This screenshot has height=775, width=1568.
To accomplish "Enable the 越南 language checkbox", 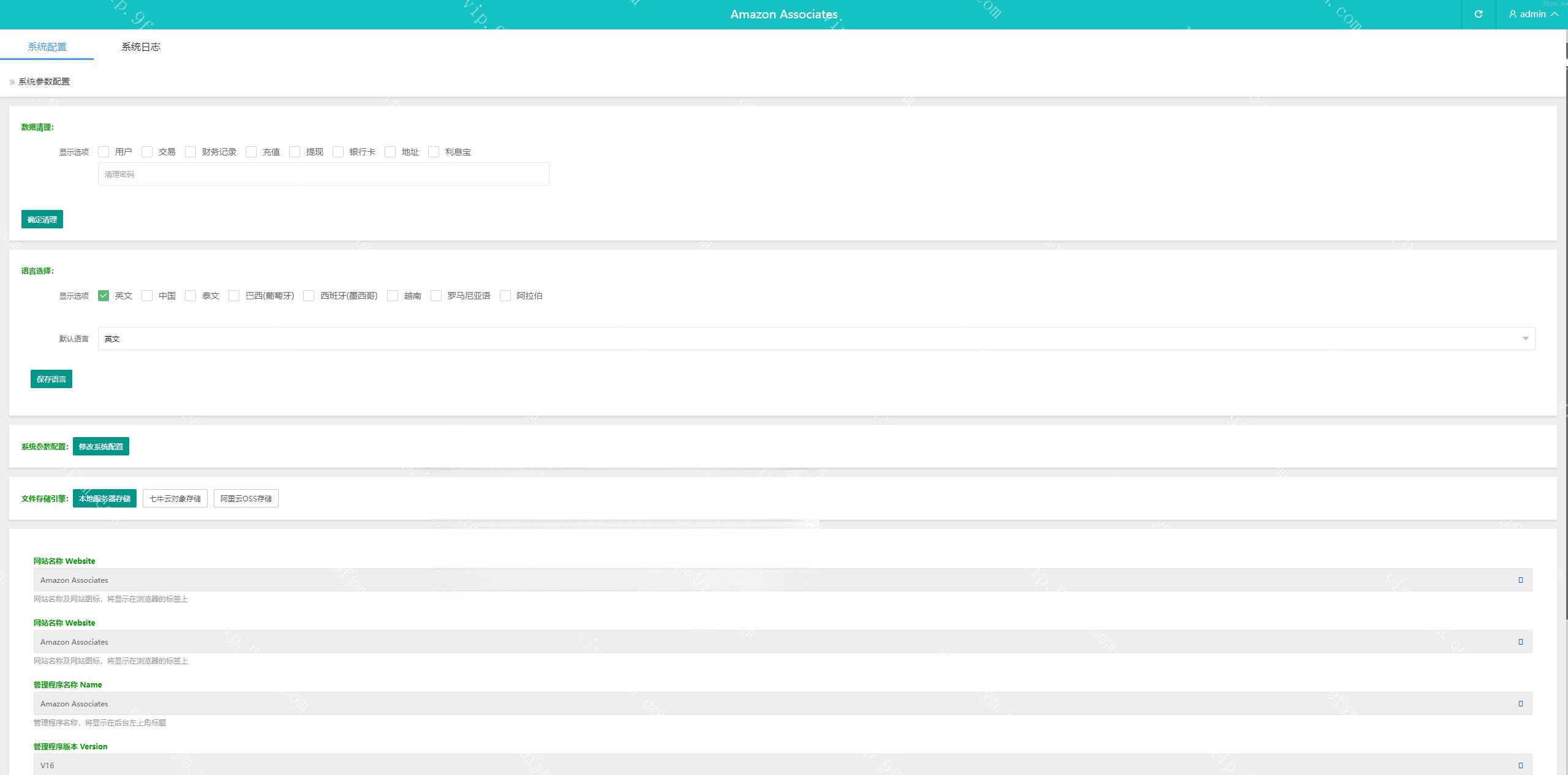I will coord(393,296).
